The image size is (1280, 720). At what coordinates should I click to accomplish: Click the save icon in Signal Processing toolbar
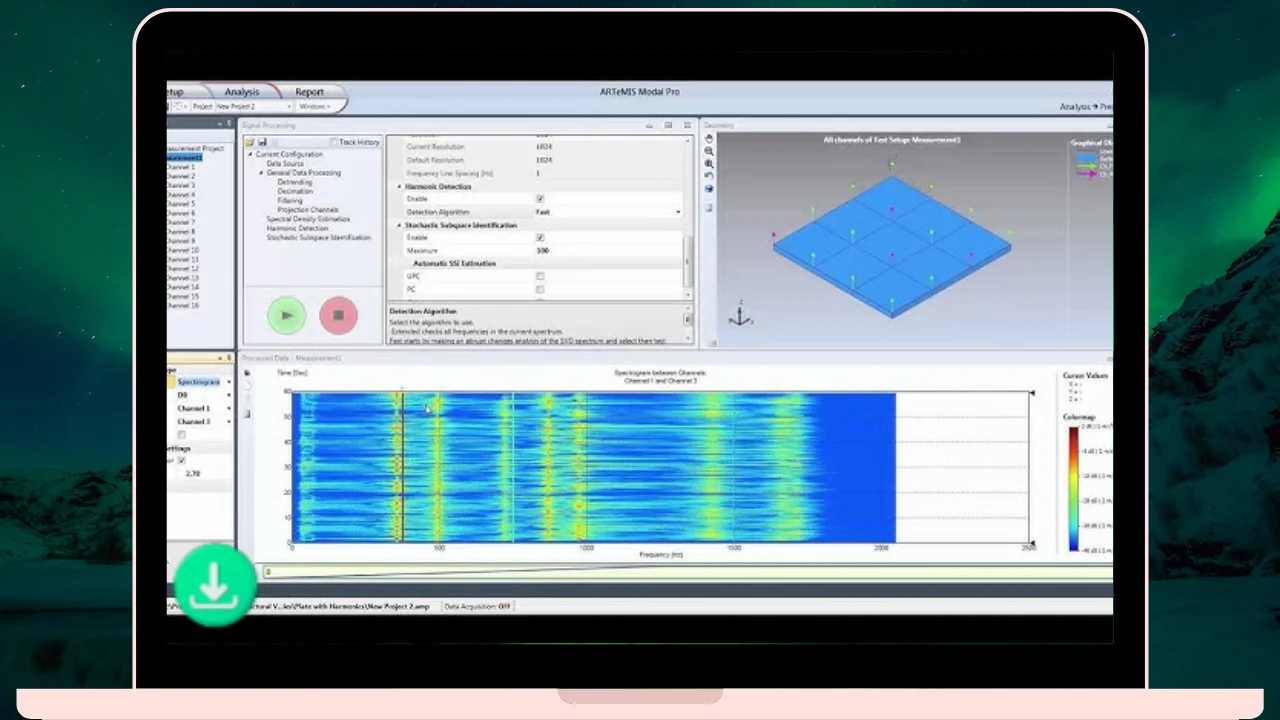(x=262, y=142)
